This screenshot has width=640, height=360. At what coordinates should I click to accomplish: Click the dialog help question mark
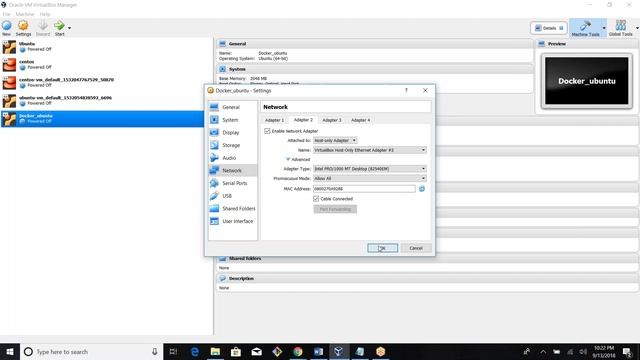point(406,90)
